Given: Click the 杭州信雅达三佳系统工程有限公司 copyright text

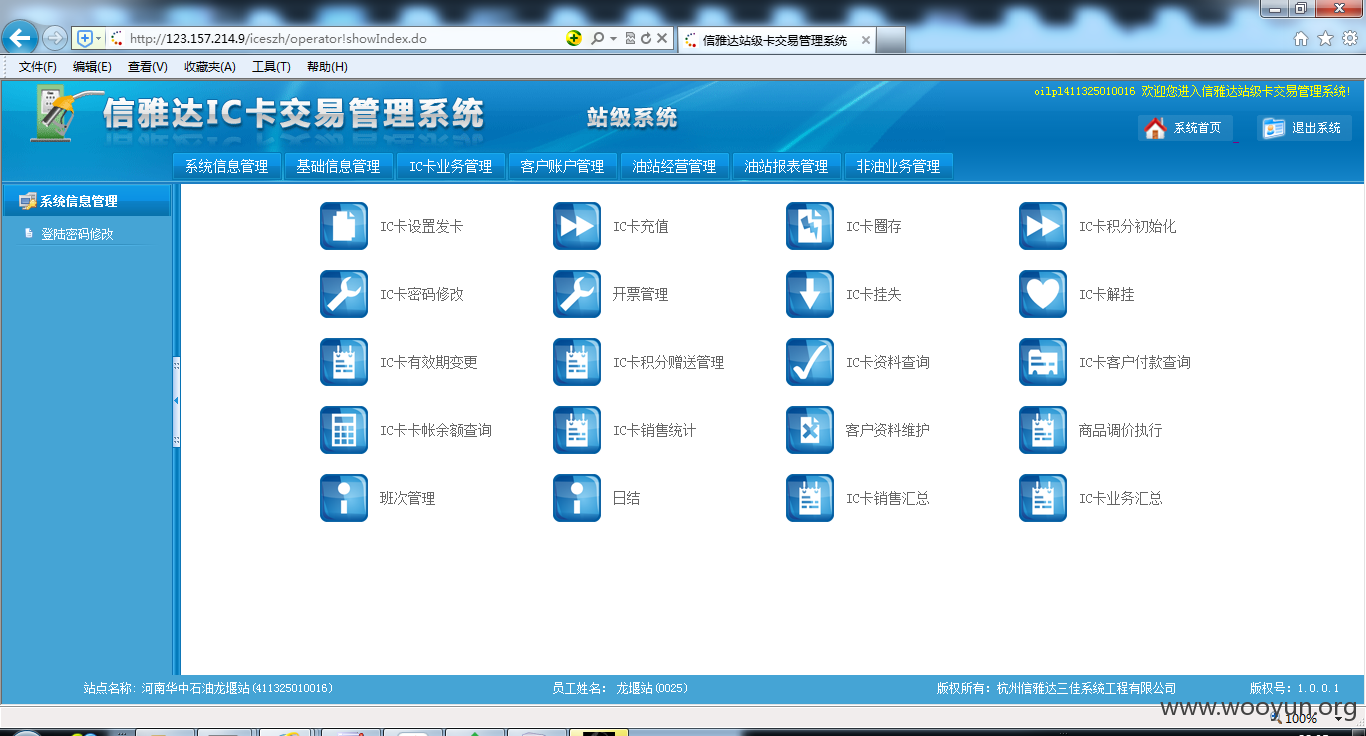Looking at the screenshot, I should [1086, 688].
